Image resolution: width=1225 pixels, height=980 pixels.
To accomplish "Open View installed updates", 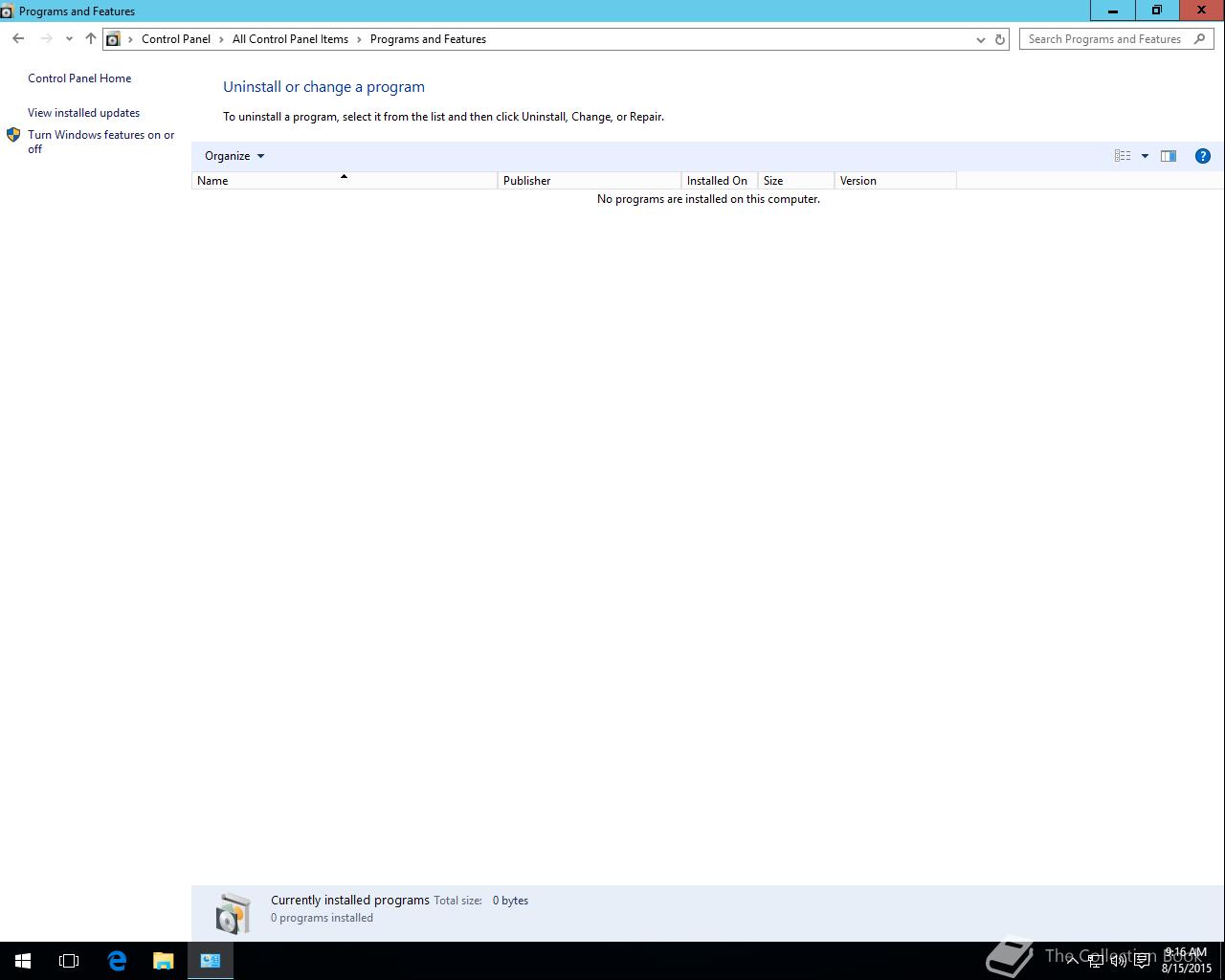I will pos(83,113).
